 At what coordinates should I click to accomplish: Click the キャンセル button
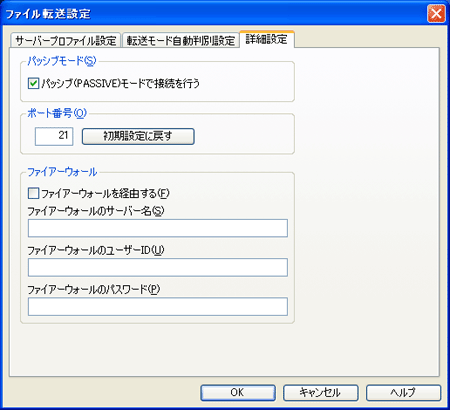coord(321,393)
